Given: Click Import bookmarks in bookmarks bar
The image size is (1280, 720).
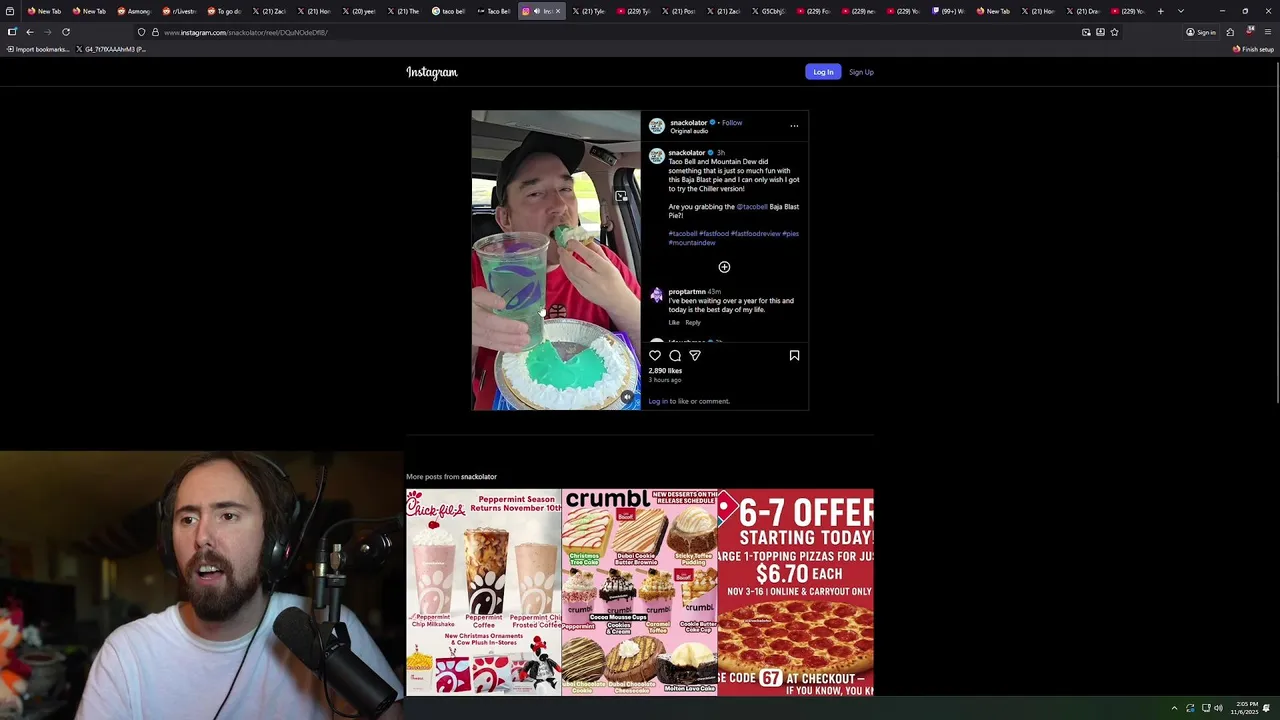Looking at the screenshot, I should tap(38, 49).
